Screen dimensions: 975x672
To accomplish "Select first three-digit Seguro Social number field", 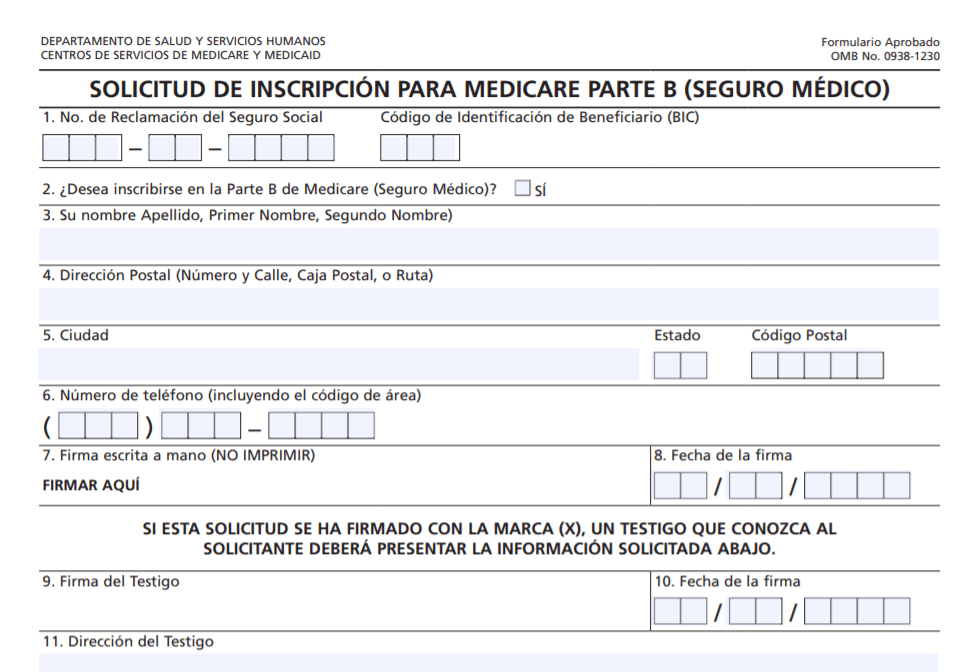I will [x=82, y=148].
